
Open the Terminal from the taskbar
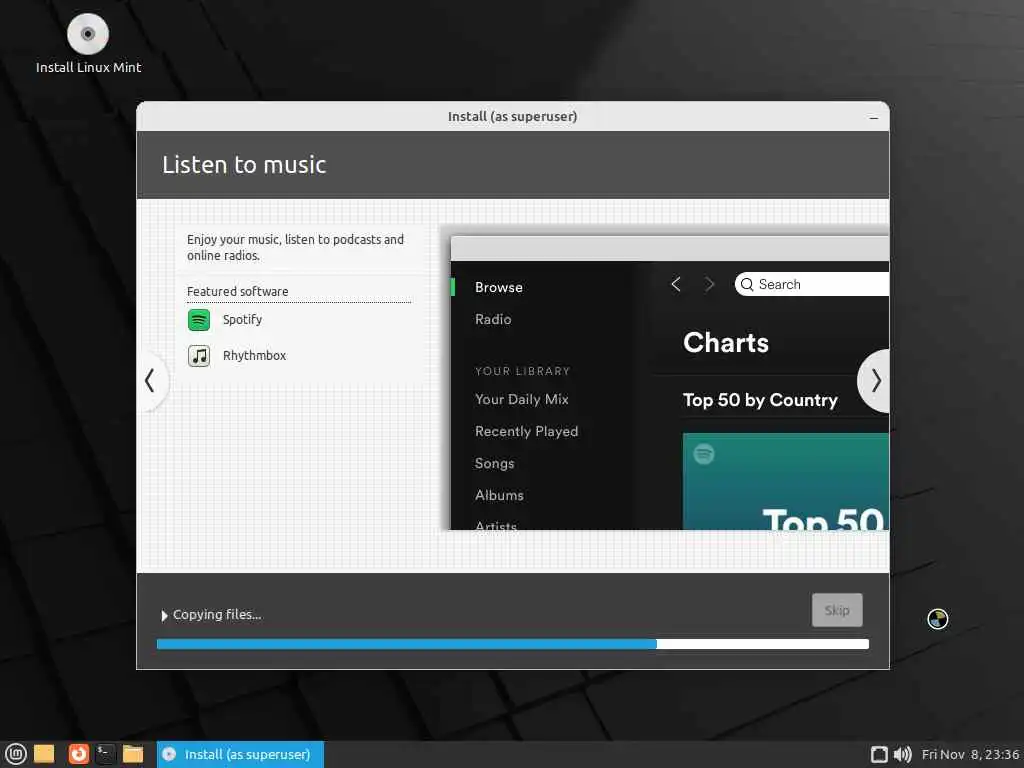tap(105, 754)
